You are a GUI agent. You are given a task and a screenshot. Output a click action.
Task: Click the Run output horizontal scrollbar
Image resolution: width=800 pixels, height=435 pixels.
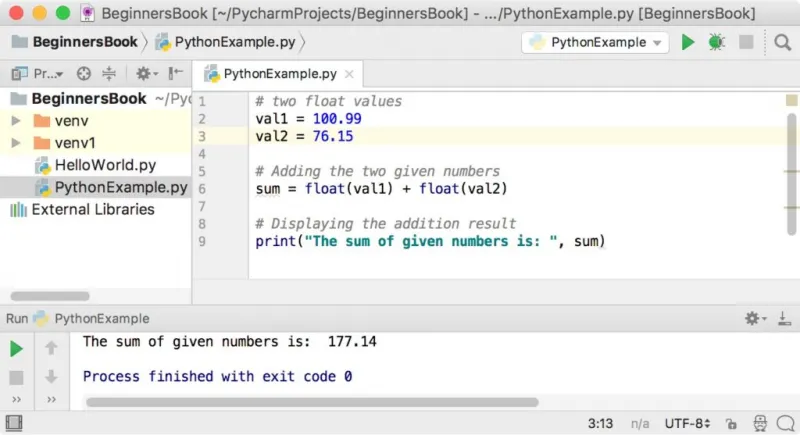click(x=312, y=402)
